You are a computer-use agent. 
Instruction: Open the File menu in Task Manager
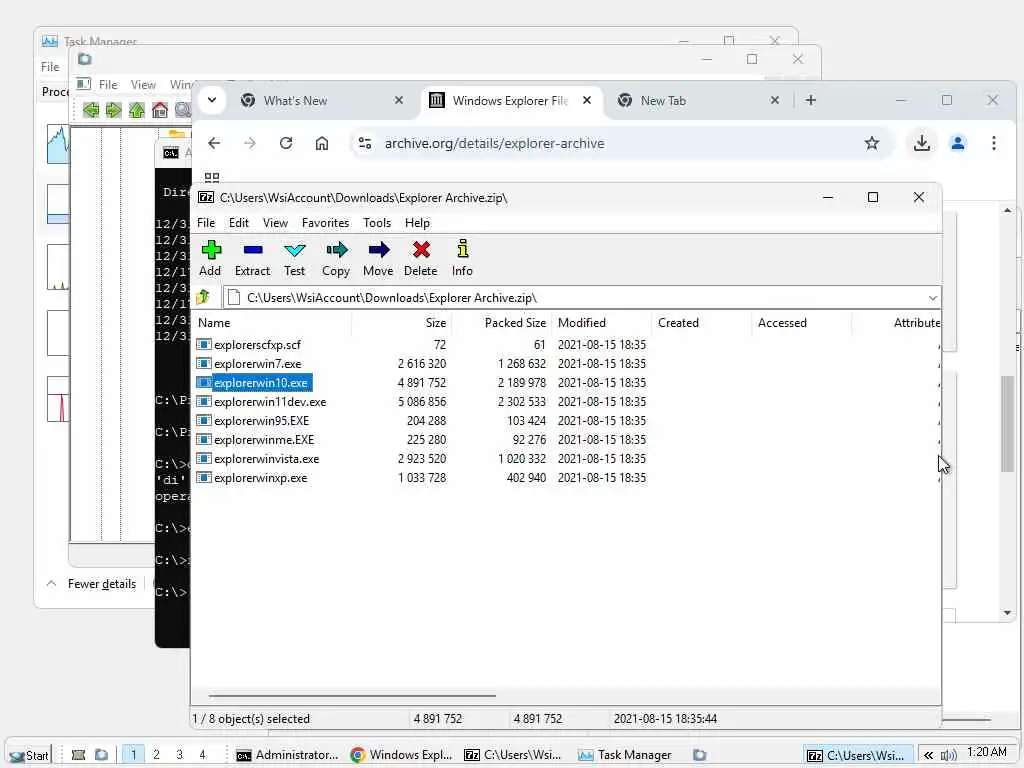point(50,67)
